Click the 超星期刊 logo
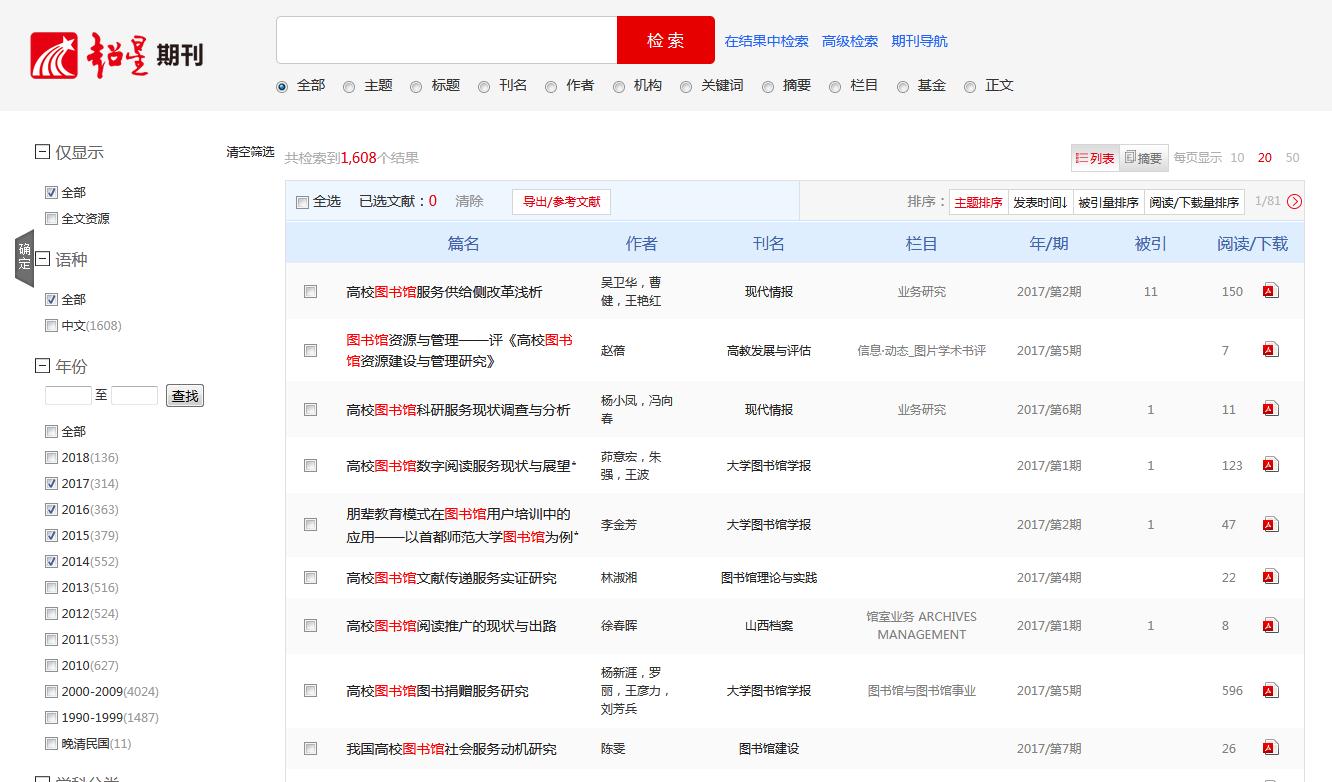 [x=117, y=55]
